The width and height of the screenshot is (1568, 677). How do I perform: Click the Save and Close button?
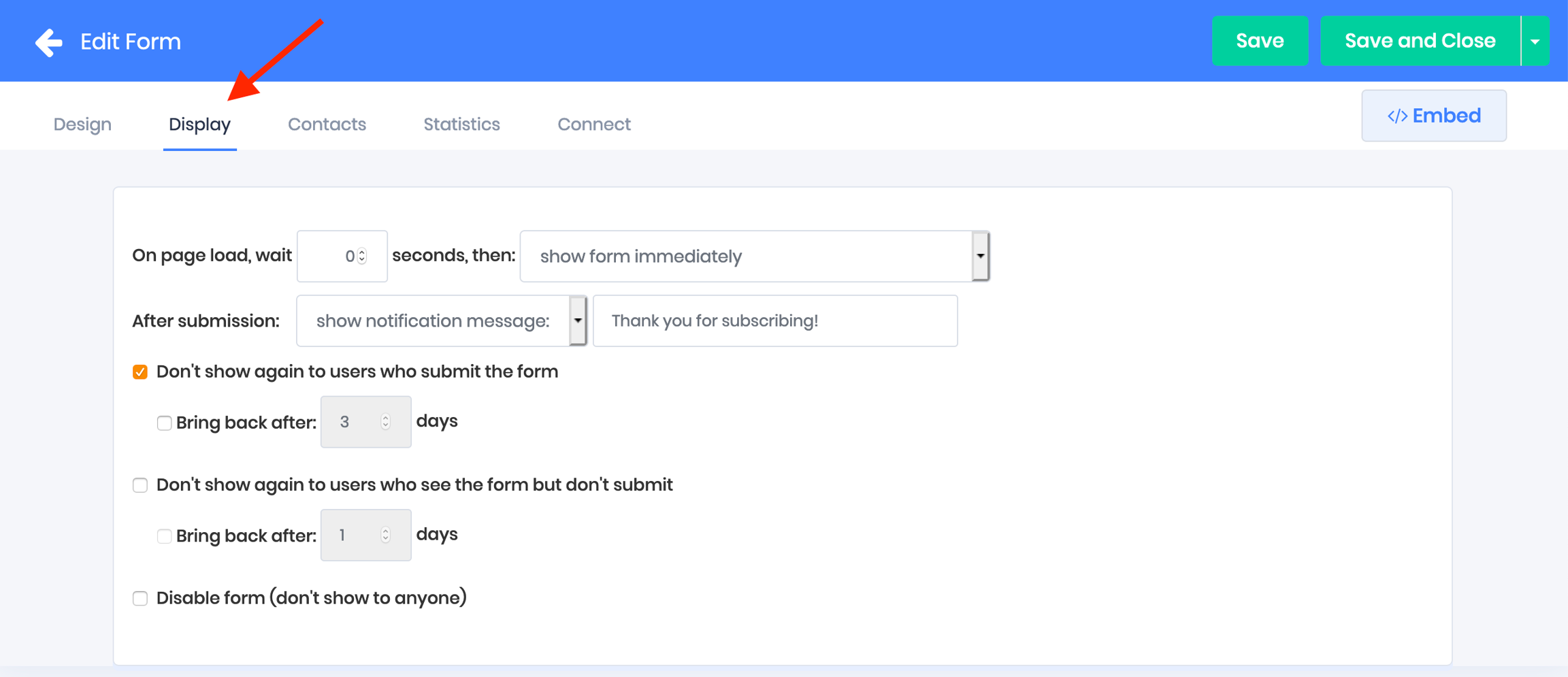tap(1420, 42)
